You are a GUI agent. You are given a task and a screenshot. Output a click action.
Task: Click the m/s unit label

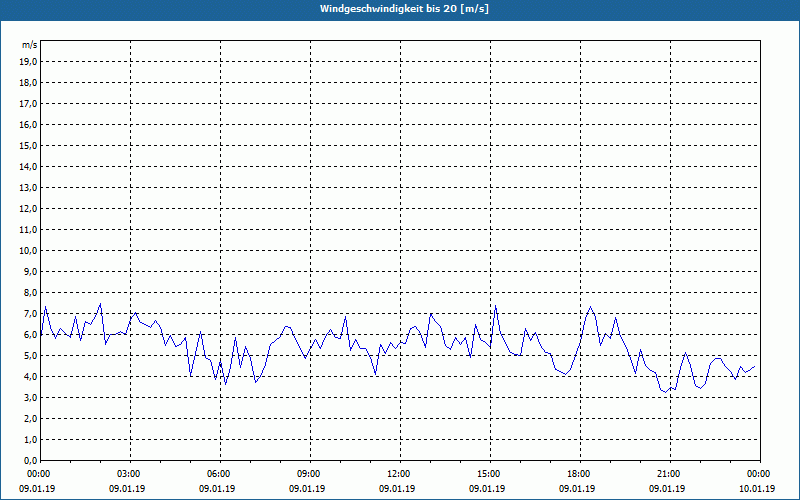click(x=30, y=45)
